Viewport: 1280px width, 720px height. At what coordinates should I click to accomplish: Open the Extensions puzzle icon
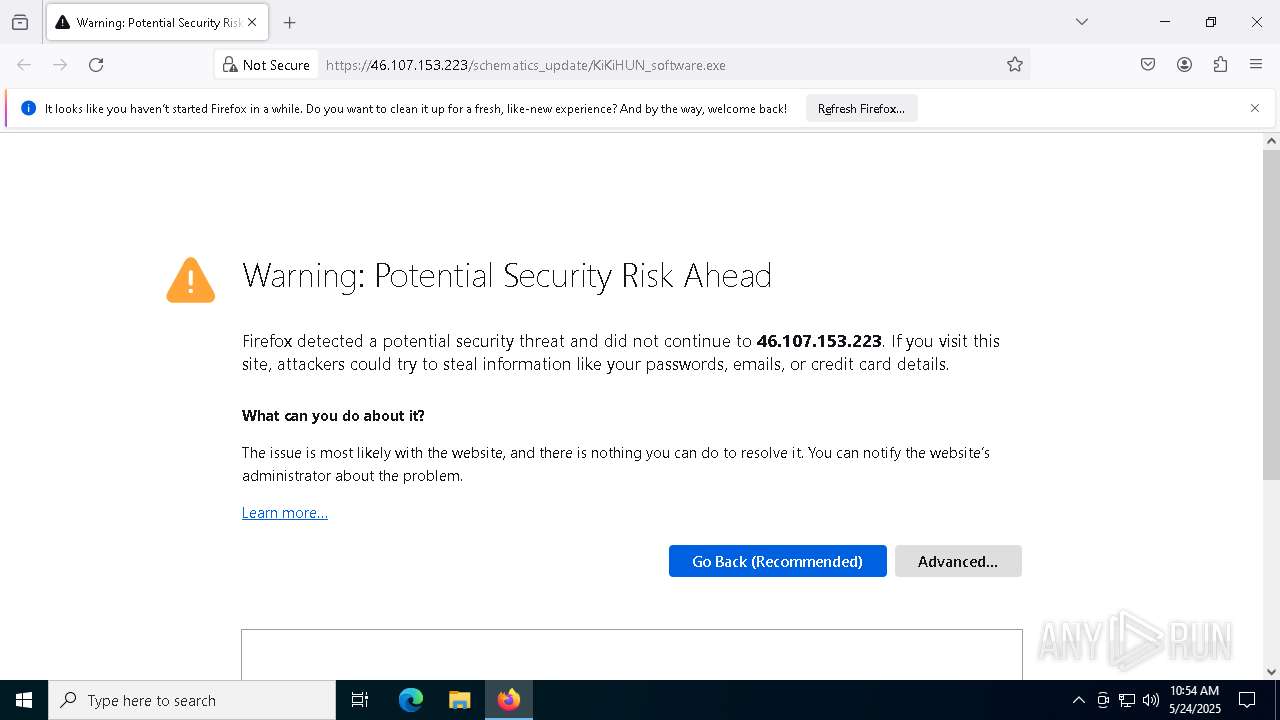pyautogui.click(x=1220, y=65)
